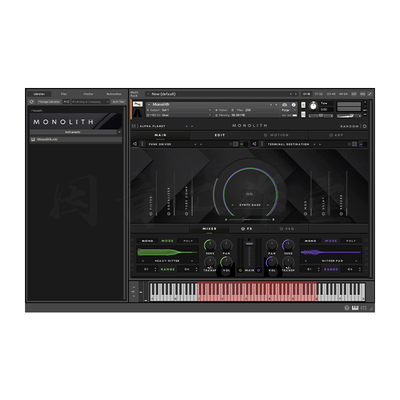The width and height of the screenshot is (400, 400).
Task: Toggle the EQUALIZER macro power button
Action: [168, 213]
